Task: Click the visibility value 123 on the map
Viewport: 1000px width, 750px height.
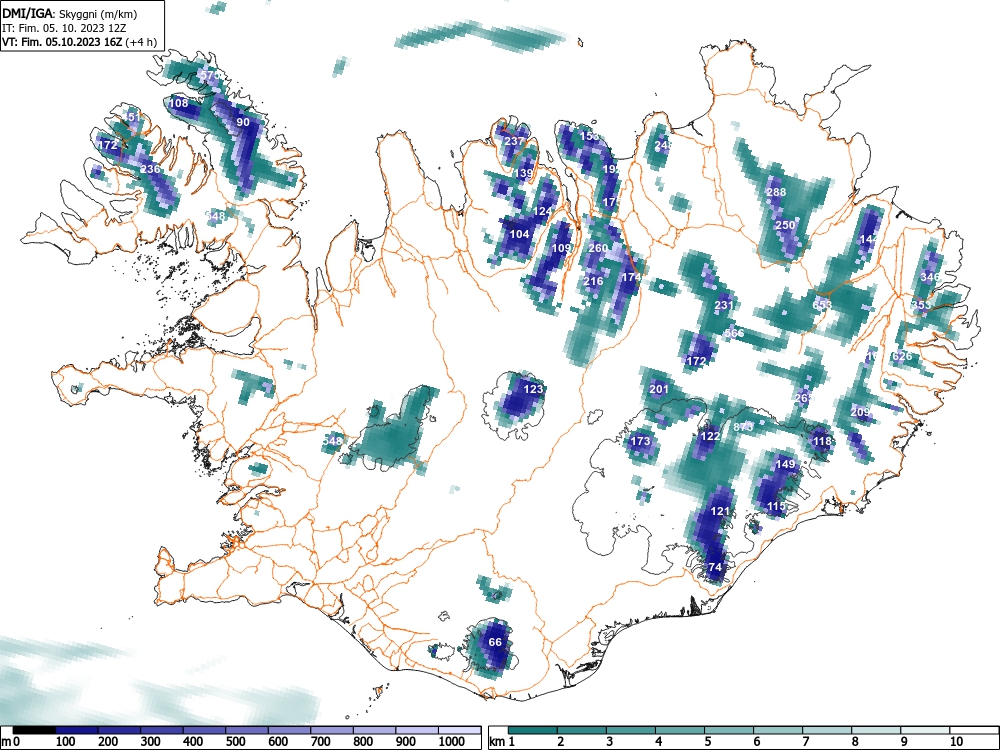Action: tap(533, 389)
